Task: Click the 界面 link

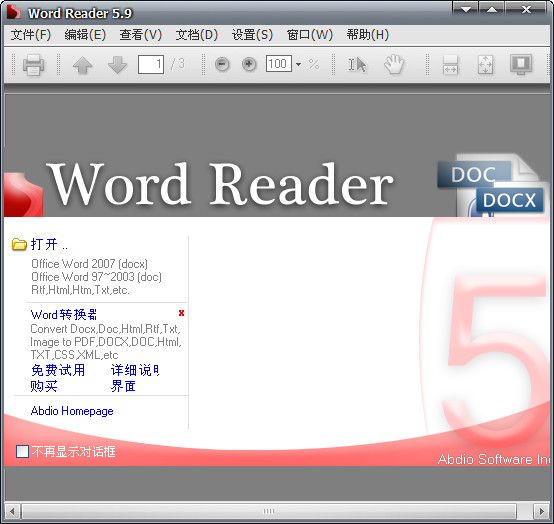Action: tap(123, 386)
